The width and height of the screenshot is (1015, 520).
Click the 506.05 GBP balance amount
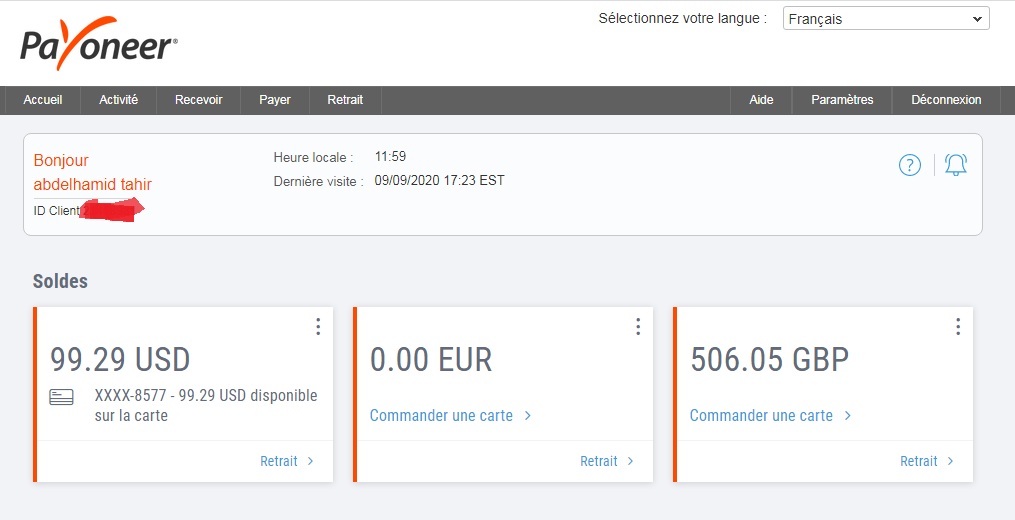(x=770, y=359)
